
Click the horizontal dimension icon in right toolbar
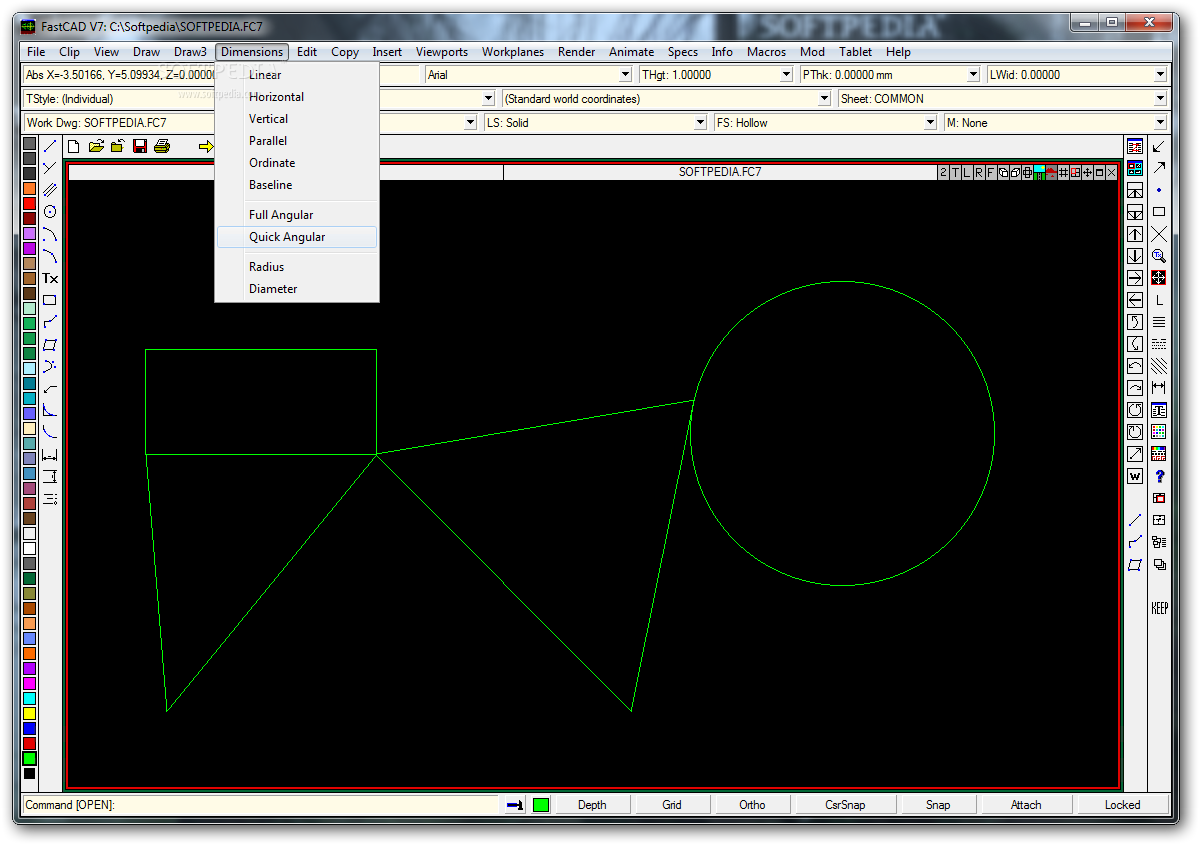(1159, 388)
